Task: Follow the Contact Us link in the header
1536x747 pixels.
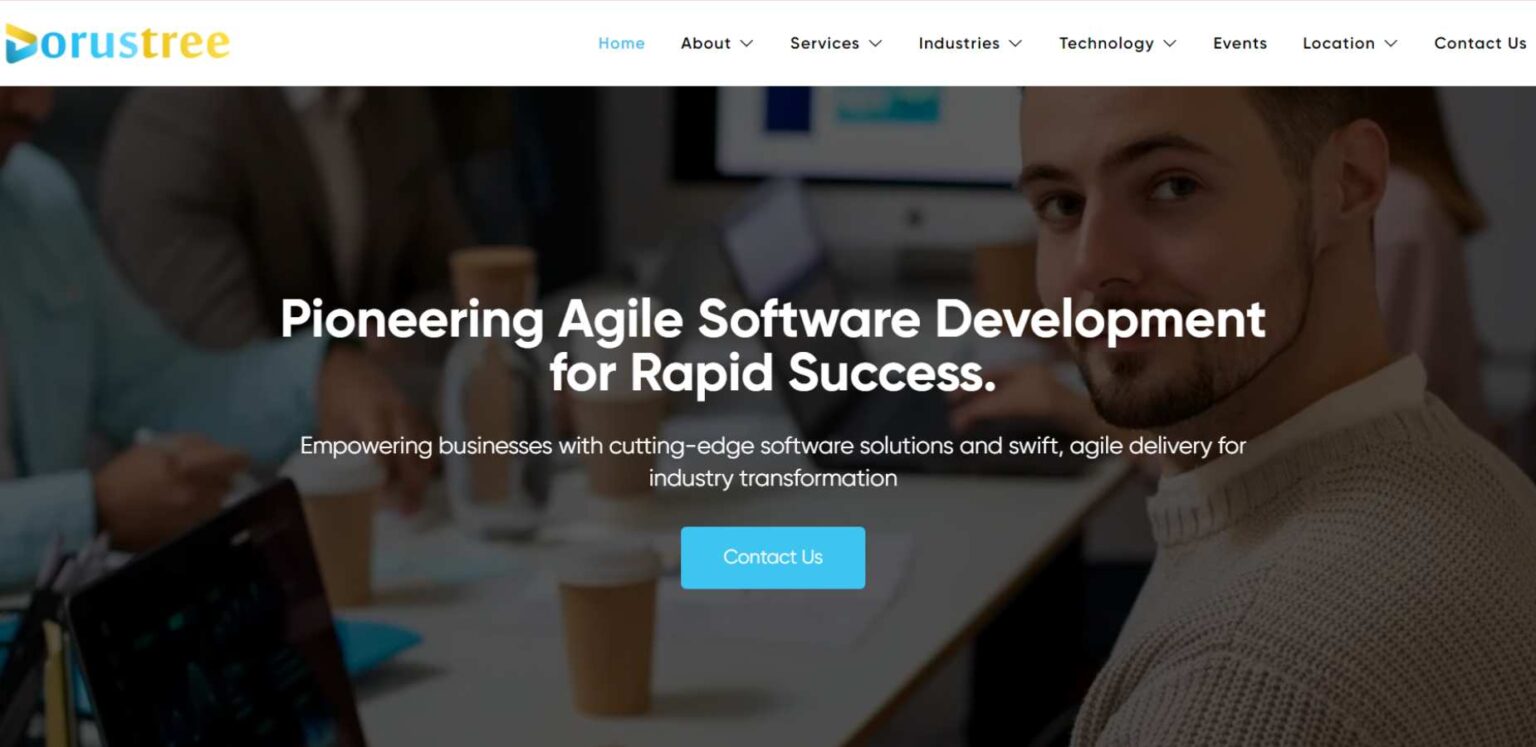Action: point(1480,43)
